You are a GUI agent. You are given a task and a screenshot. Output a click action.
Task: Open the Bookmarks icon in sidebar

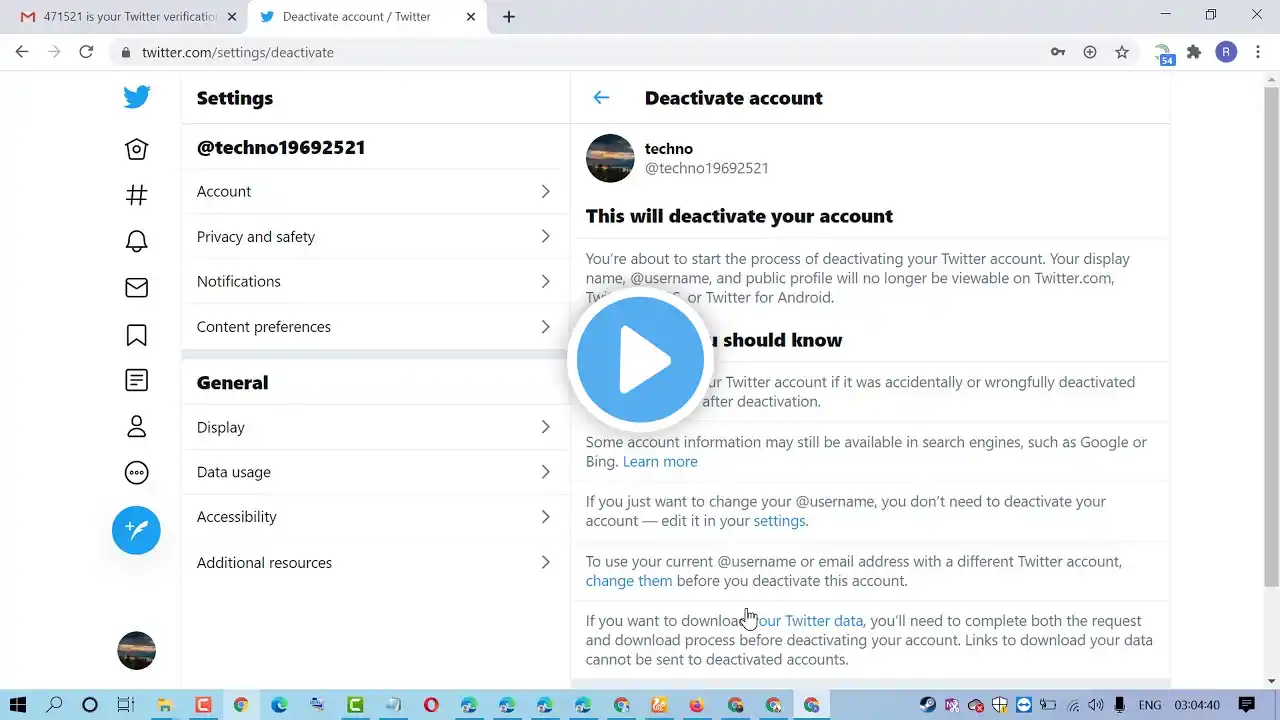pos(137,334)
